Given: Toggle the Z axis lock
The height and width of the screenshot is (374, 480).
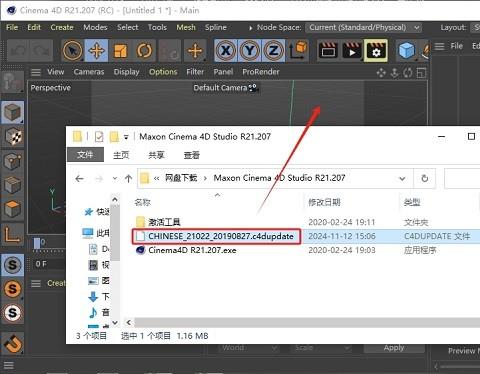Looking at the screenshot, I should (273, 51).
